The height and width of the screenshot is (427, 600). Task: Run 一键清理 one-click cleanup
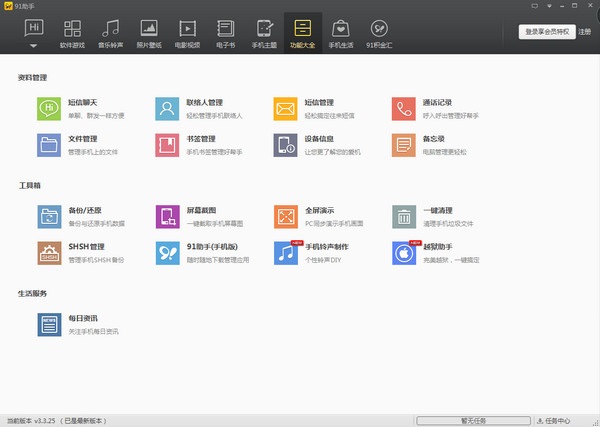[x=404, y=216]
